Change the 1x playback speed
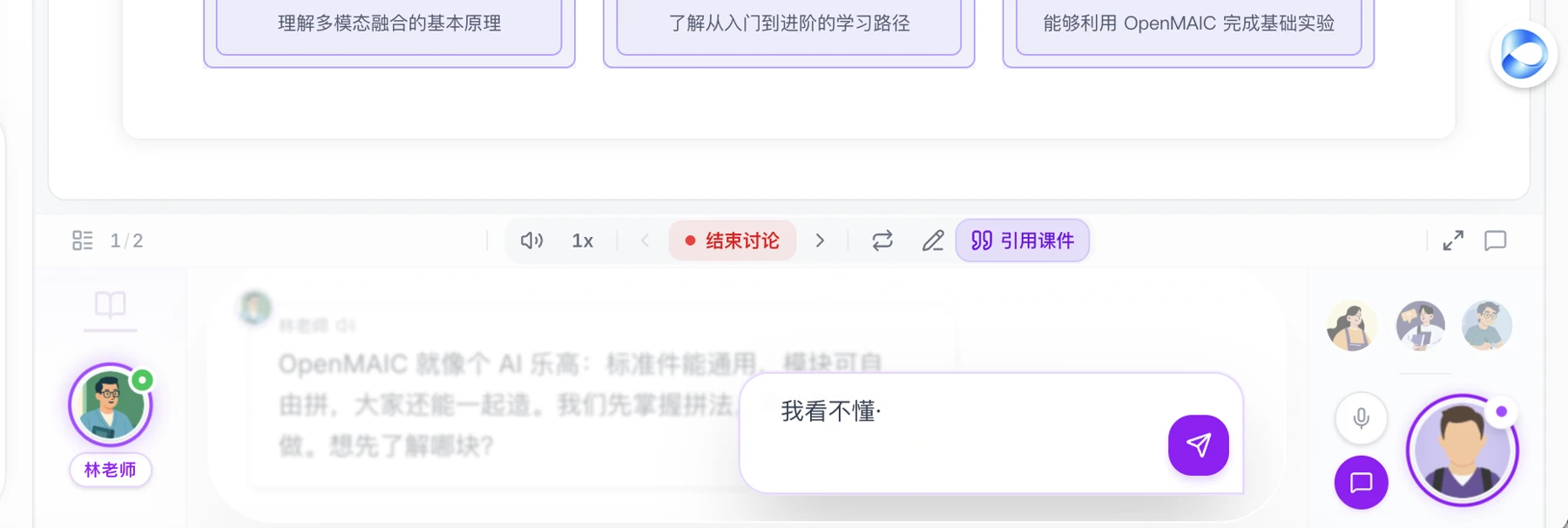The image size is (1568, 528). (583, 240)
